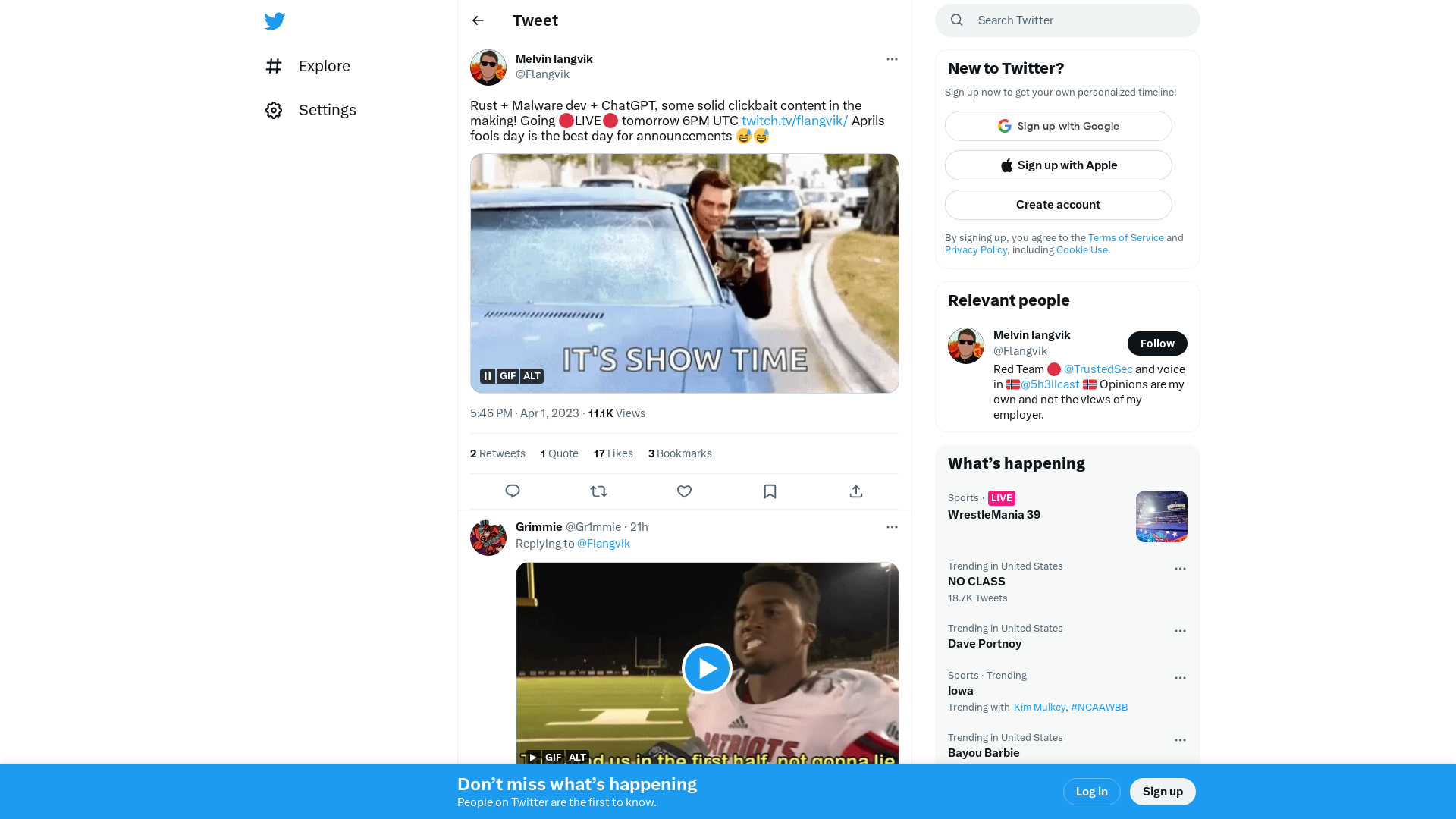Open Dave Portnoy trending topic
1456x819 pixels.
tap(984, 644)
